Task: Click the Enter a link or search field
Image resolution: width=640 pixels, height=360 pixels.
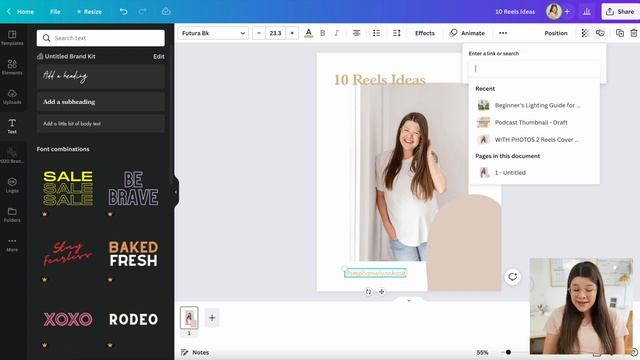Action: [535, 69]
